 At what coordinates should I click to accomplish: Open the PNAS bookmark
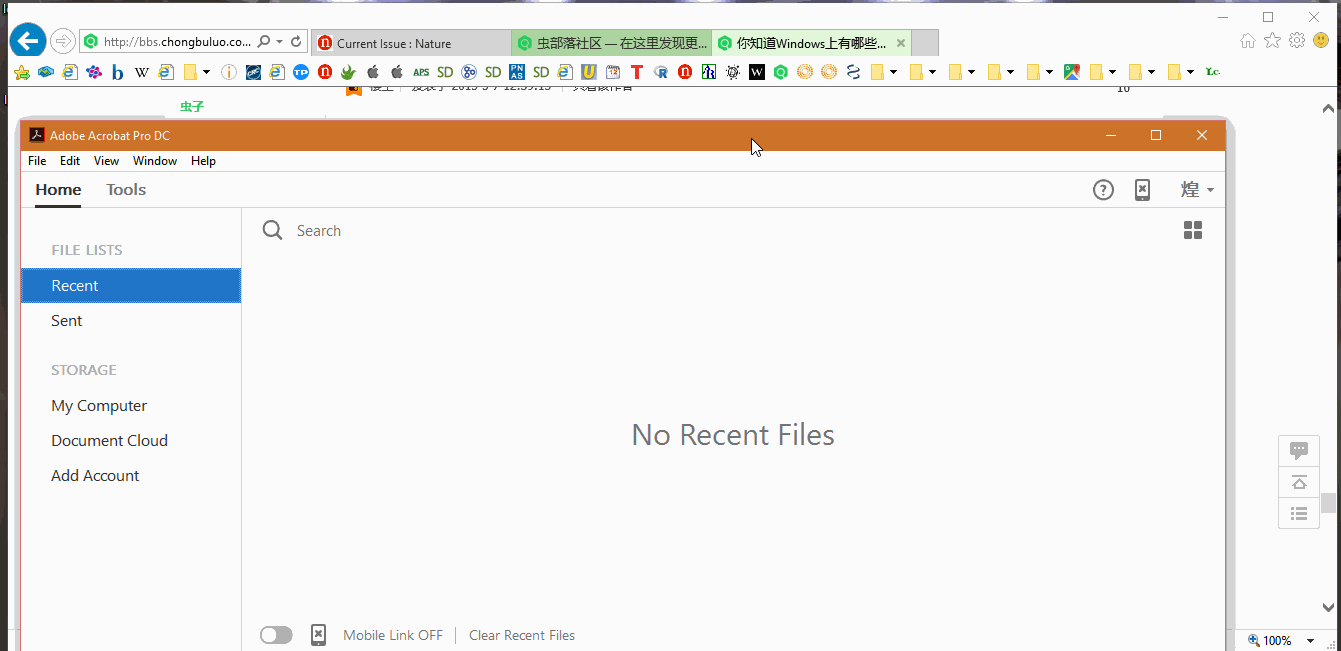(517, 72)
